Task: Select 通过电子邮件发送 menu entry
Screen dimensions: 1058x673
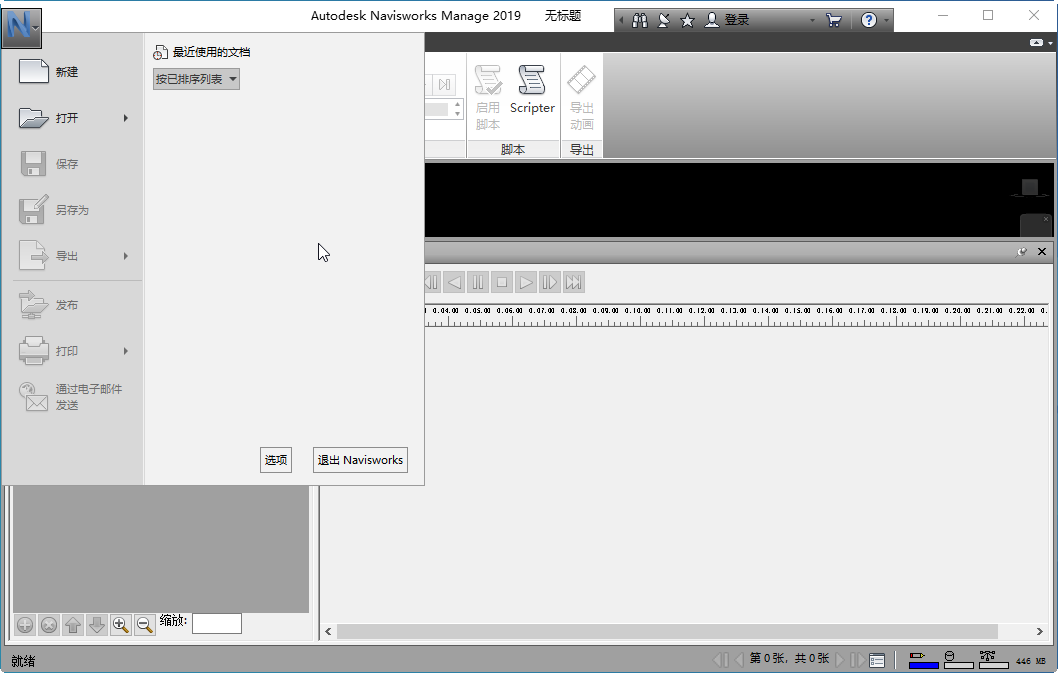Action: [x=71, y=397]
